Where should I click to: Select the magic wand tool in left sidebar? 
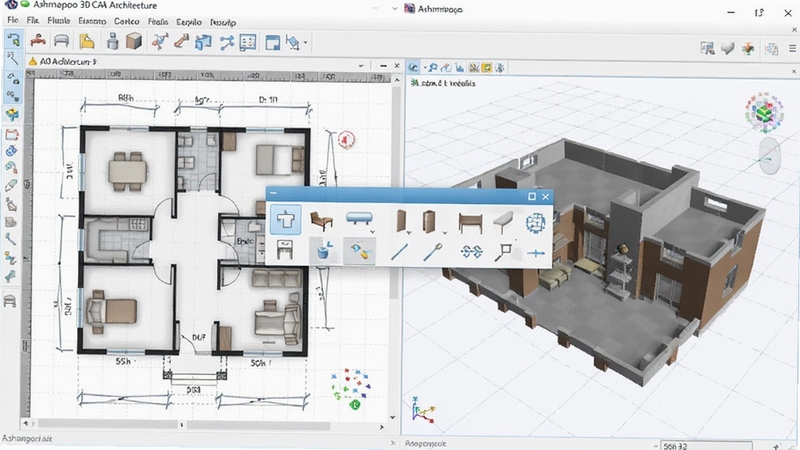[12, 58]
